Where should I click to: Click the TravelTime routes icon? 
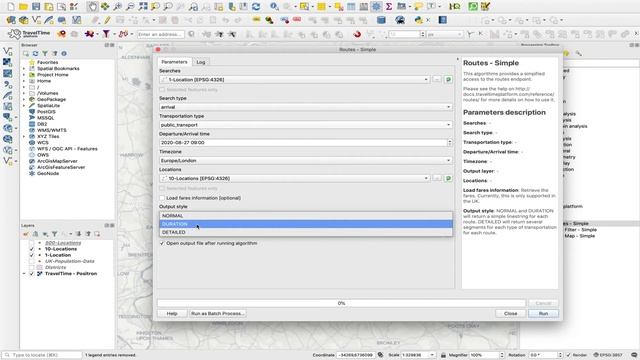(x=123, y=34)
